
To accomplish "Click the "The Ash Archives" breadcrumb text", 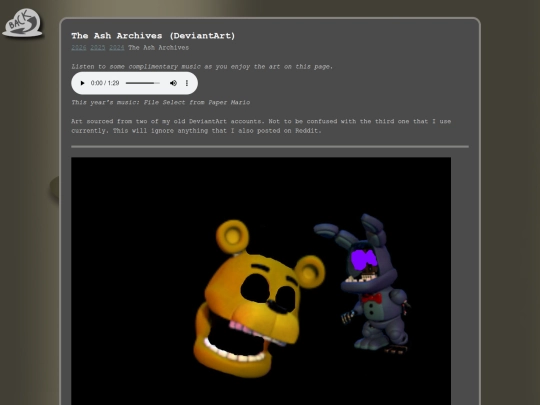I will (158, 48).
